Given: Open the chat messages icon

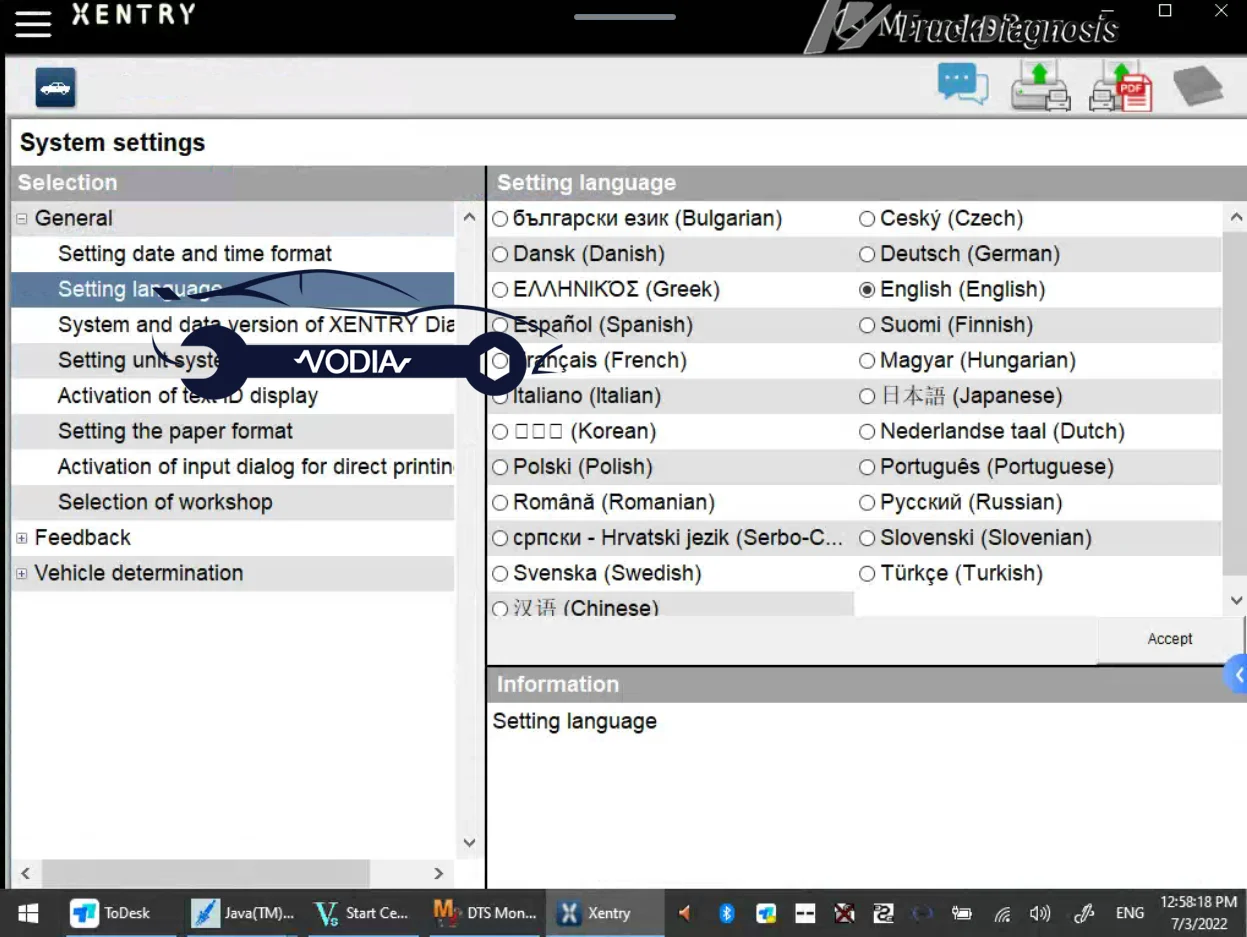Looking at the screenshot, I should [963, 85].
